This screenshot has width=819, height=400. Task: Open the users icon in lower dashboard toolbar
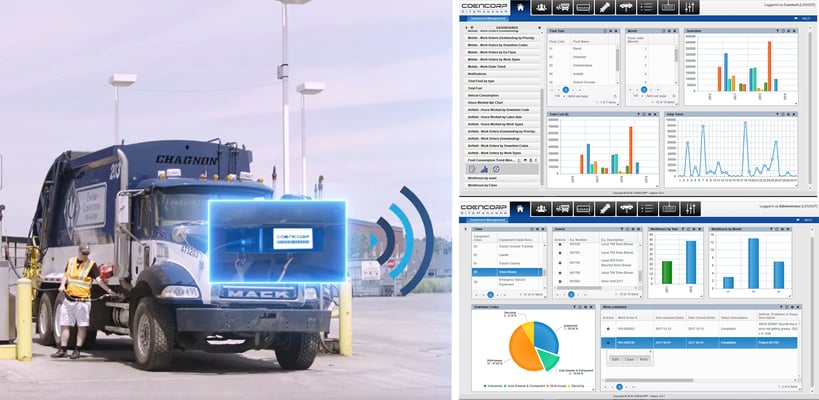coord(541,209)
